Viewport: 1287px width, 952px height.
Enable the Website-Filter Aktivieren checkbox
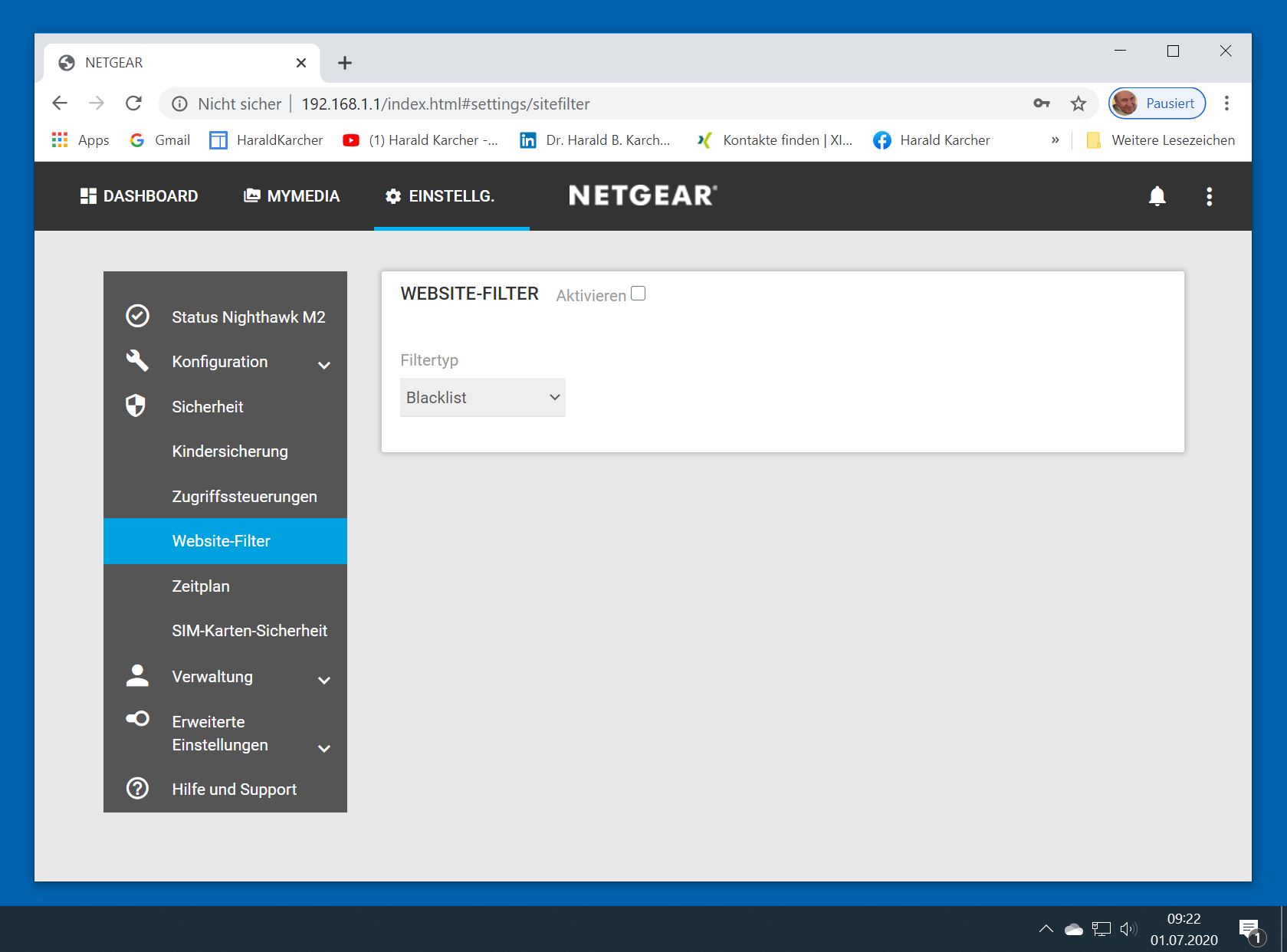click(638, 294)
